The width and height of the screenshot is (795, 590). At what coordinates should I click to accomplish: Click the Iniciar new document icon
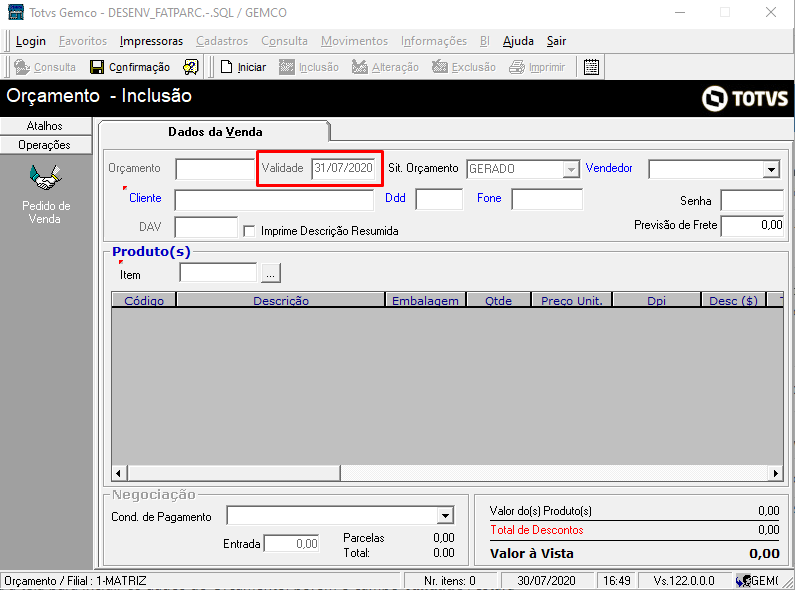point(226,67)
